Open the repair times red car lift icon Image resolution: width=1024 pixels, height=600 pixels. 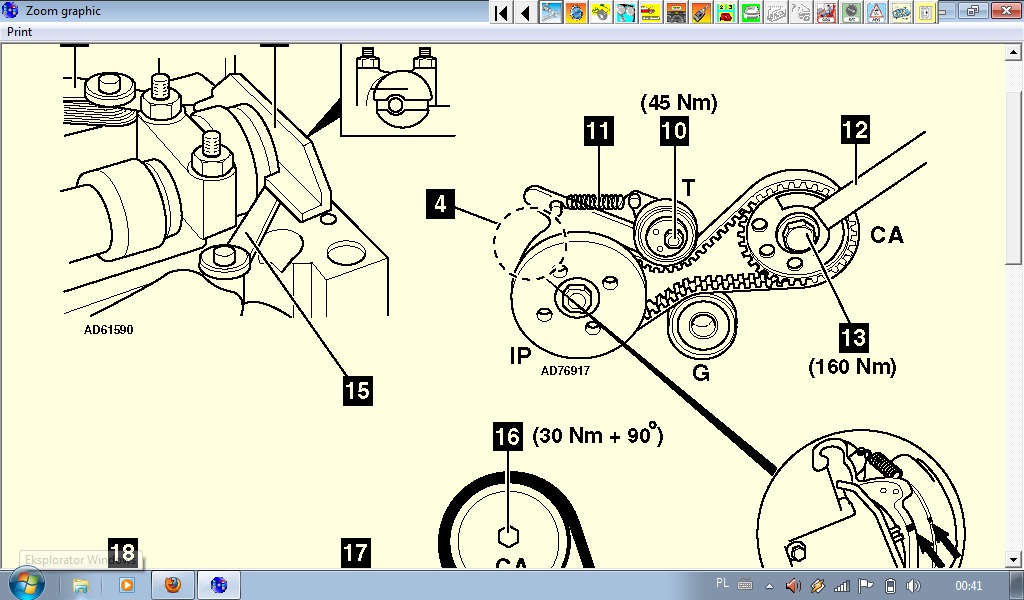pos(726,12)
